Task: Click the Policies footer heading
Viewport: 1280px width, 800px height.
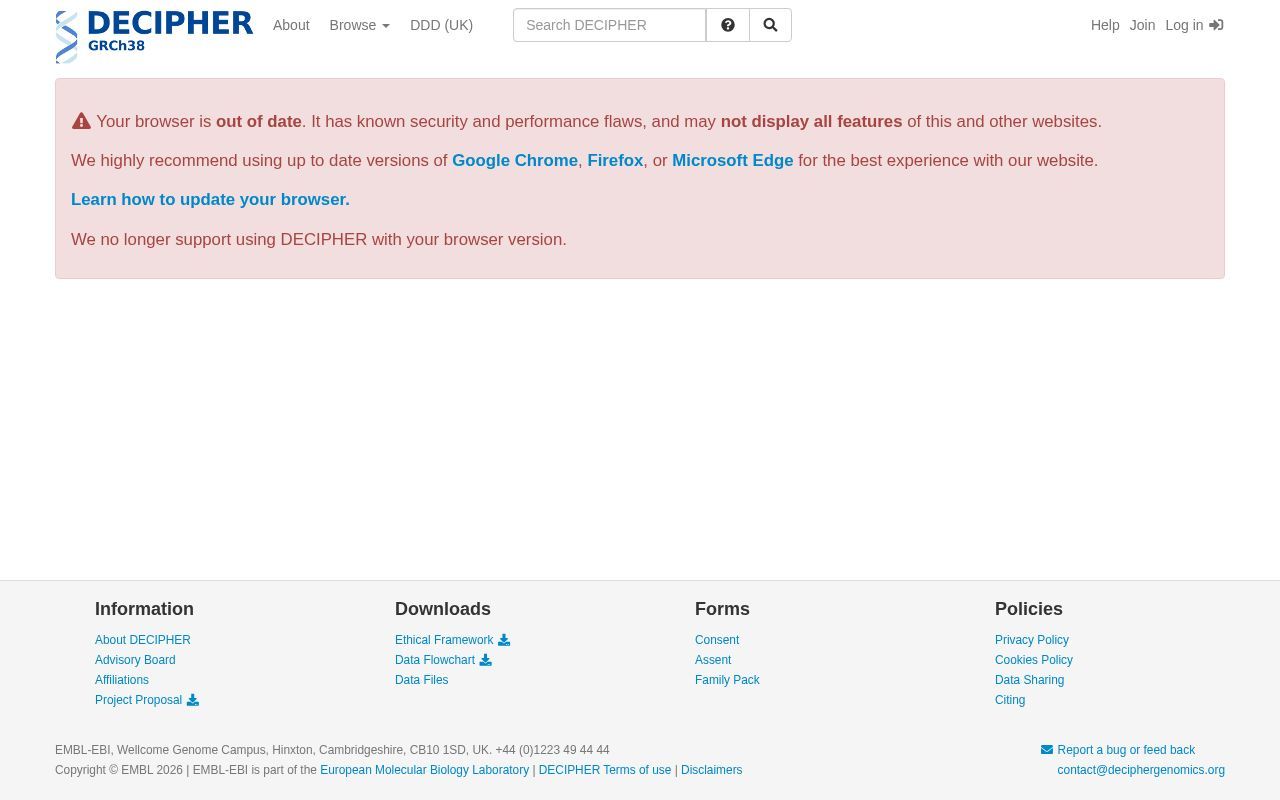Action: pyautogui.click(x=1029, y=609)
